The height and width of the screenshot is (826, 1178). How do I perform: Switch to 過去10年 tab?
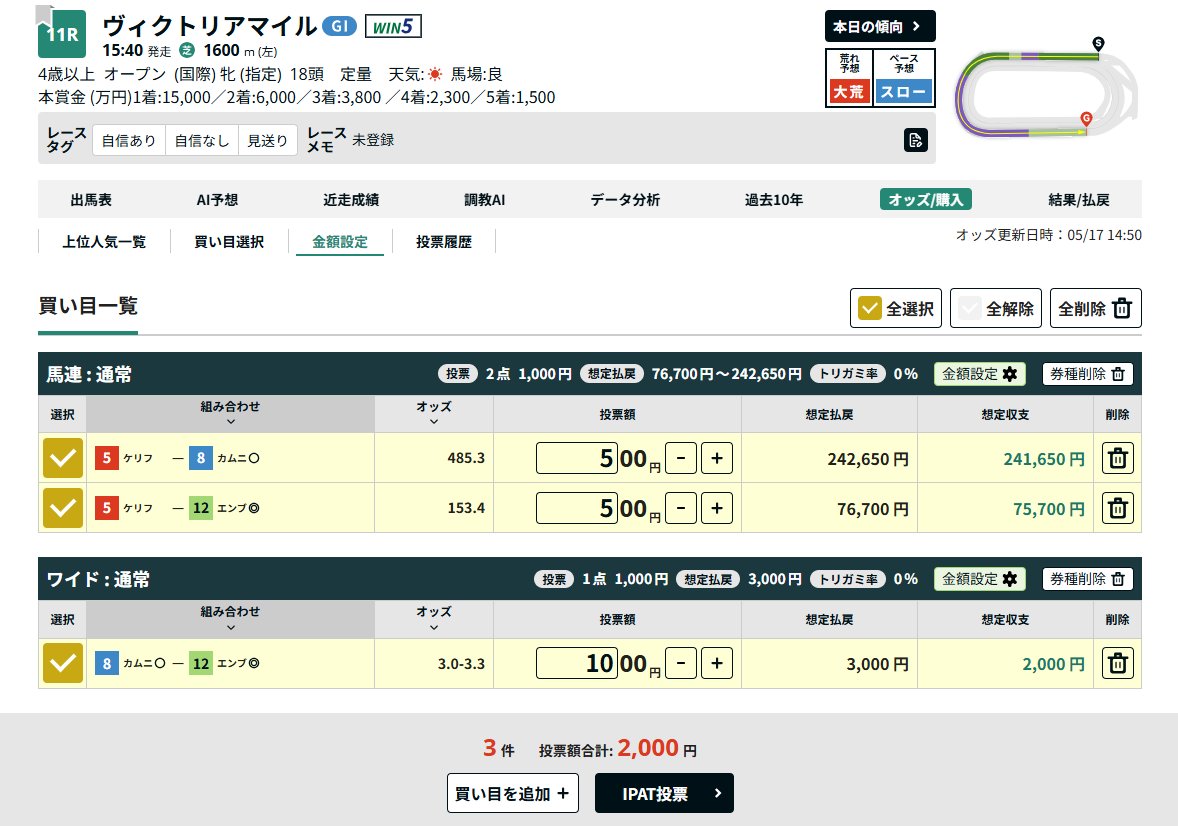click(x=774, y=200)
